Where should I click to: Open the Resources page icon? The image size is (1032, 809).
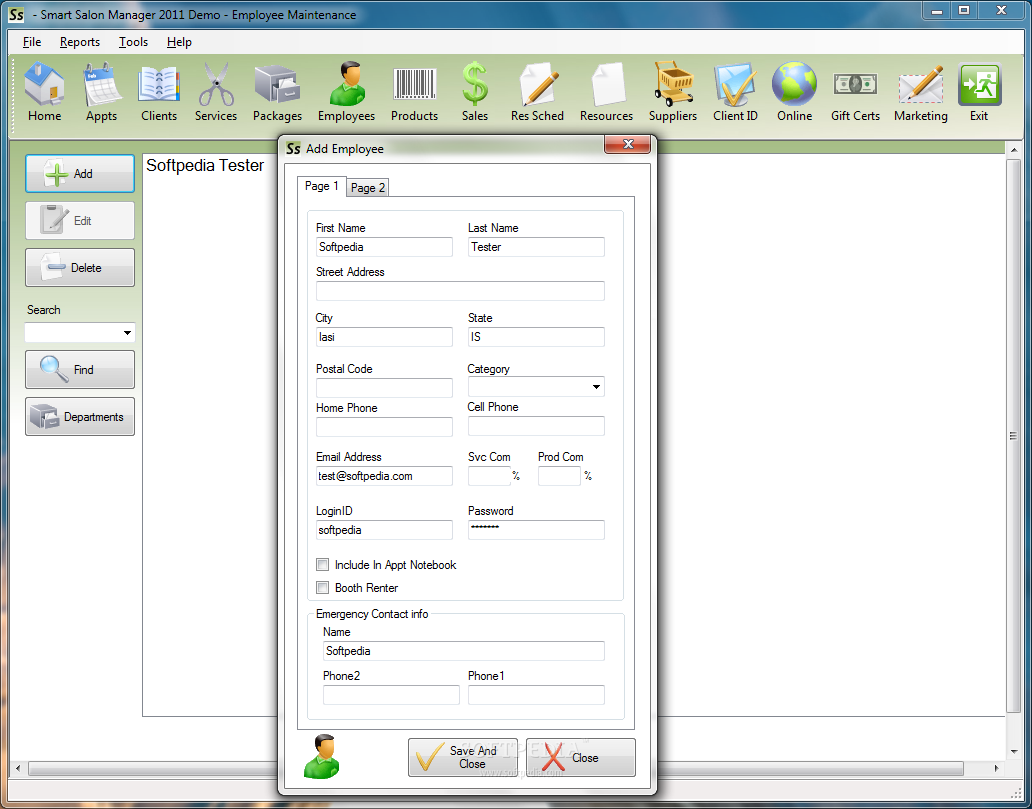(606, 91)
